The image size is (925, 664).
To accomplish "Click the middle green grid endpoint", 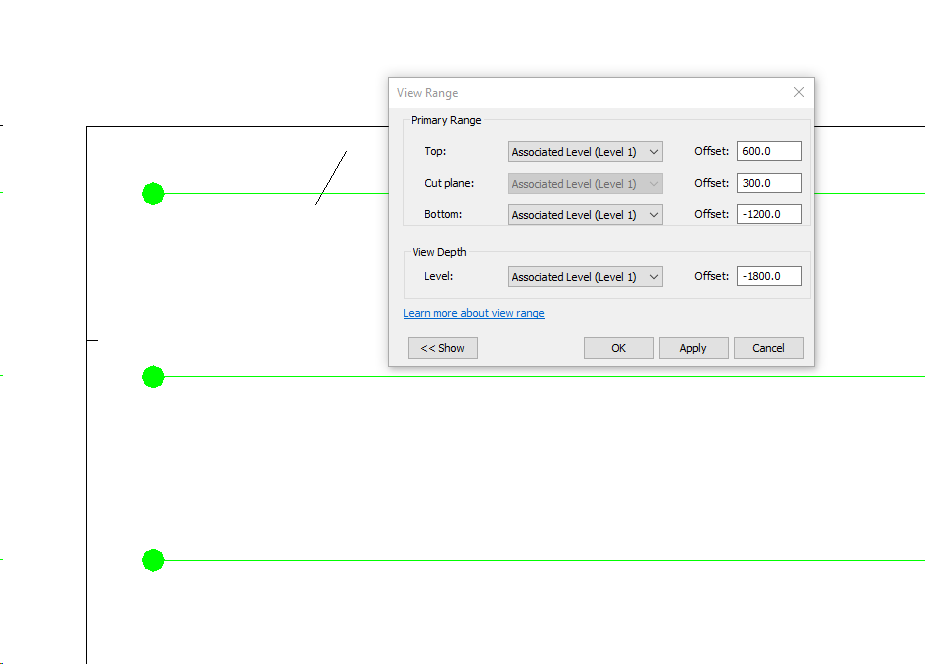I will tap(152, 377).
